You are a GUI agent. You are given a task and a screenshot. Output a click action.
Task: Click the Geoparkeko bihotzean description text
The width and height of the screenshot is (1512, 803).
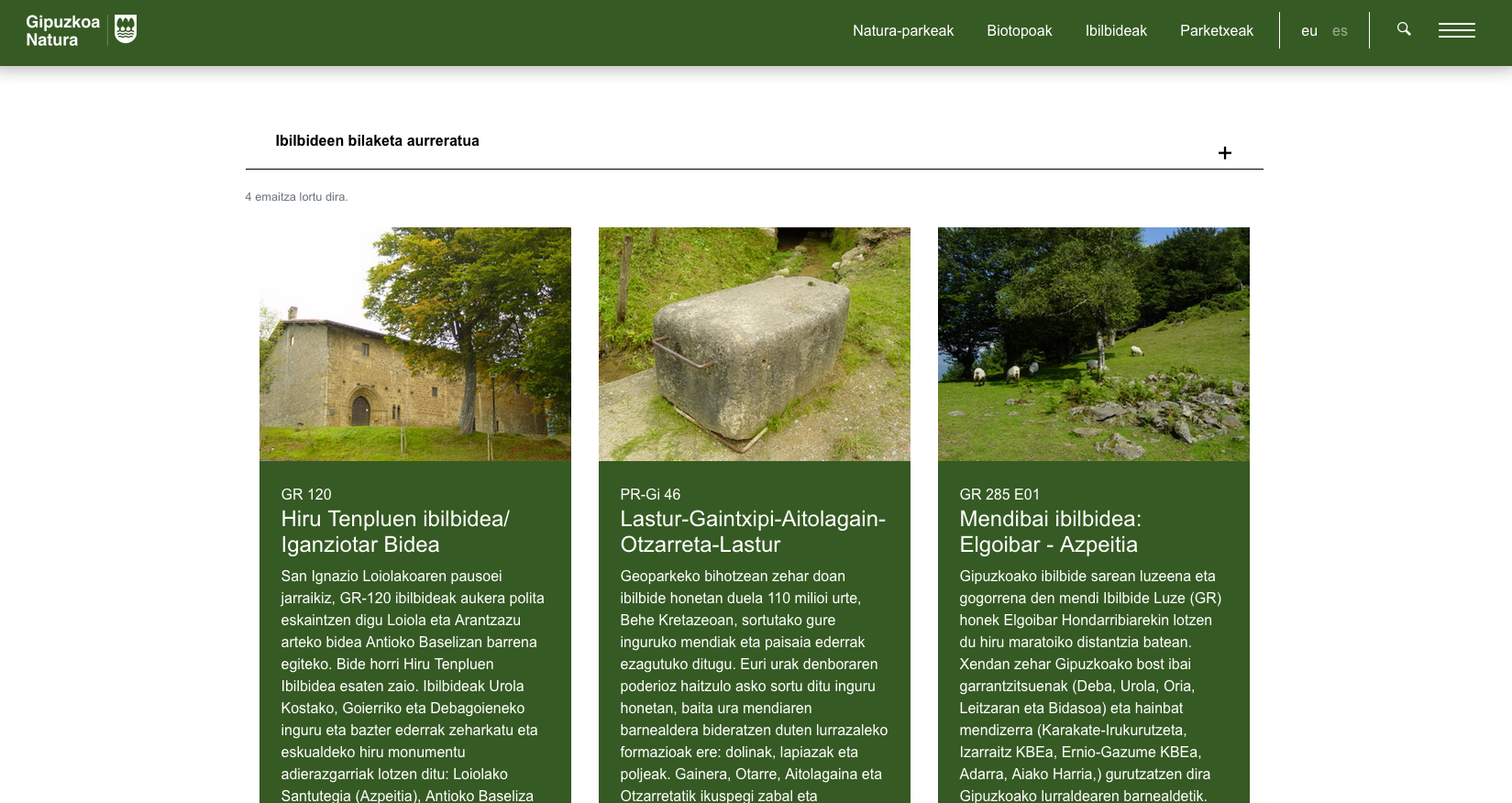pyautogui.click(x=754, y=686)
